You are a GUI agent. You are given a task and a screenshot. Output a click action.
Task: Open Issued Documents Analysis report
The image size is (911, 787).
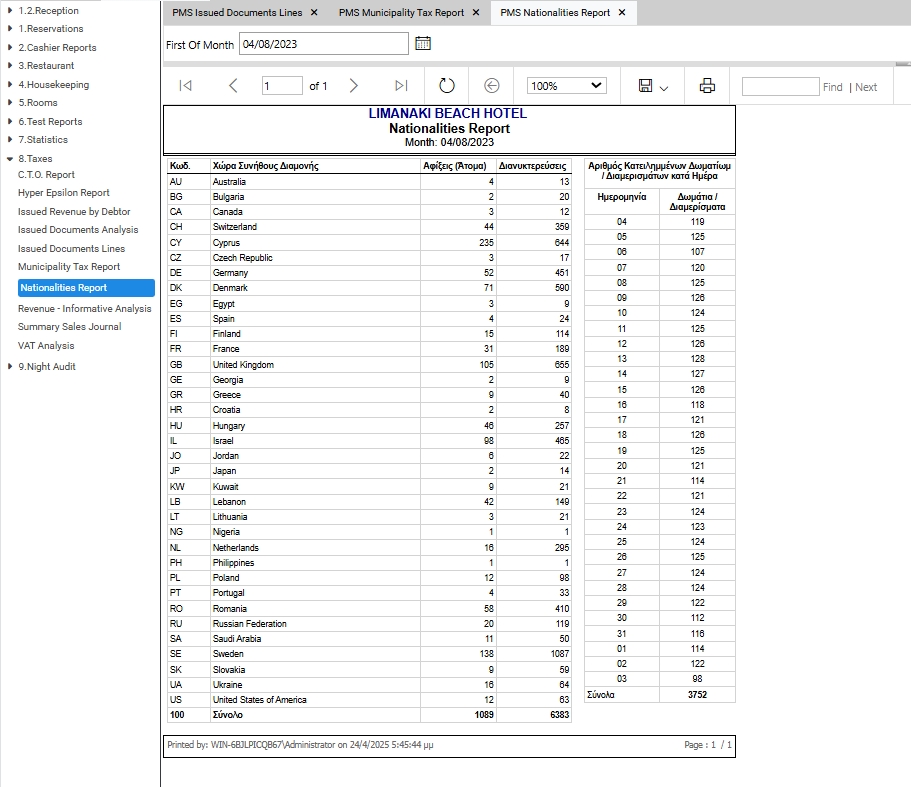pos(78,230)
